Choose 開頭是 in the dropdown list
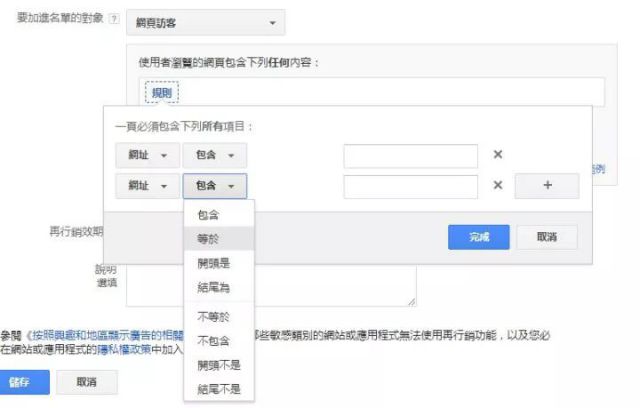Image resolution: width=640 pixels, height=408 pixels. click(x=213, y=263)
